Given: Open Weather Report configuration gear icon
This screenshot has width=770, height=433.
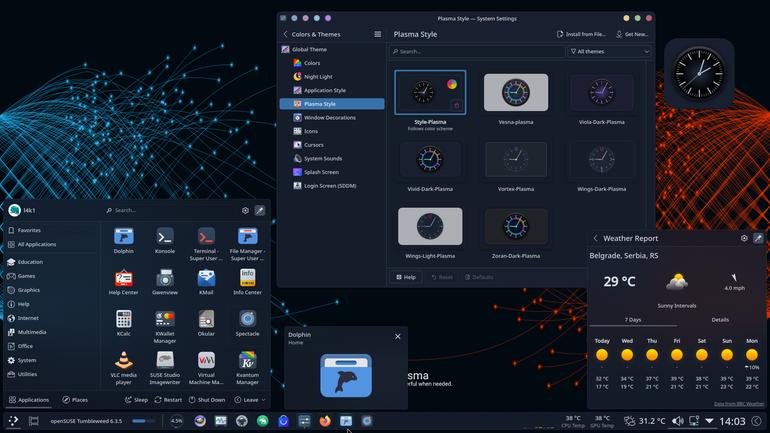Looking at the screenshot, I should click(x=744, y=238).
